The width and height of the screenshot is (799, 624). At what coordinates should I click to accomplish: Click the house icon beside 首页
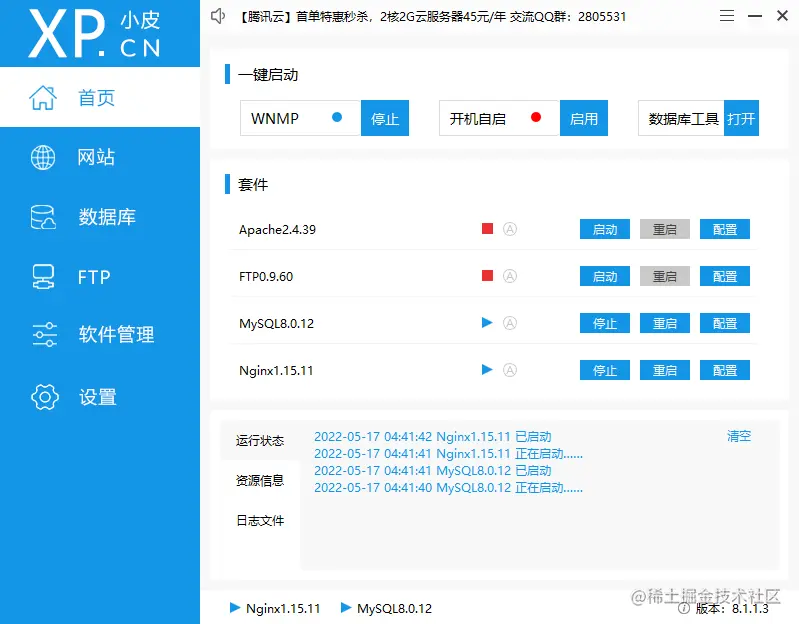pos(43,97)
